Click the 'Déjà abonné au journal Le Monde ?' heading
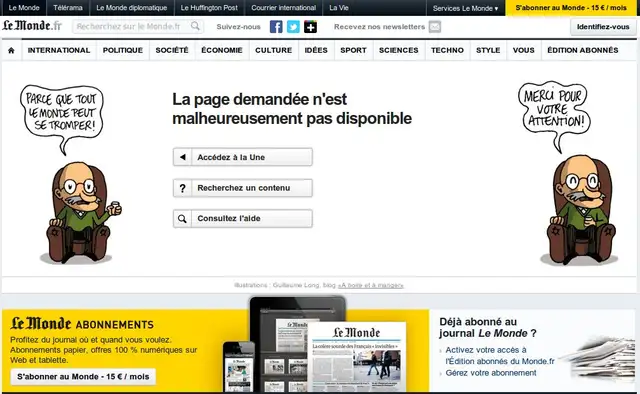The height and width of the screenshot is (394, 640). coord(488,327)
